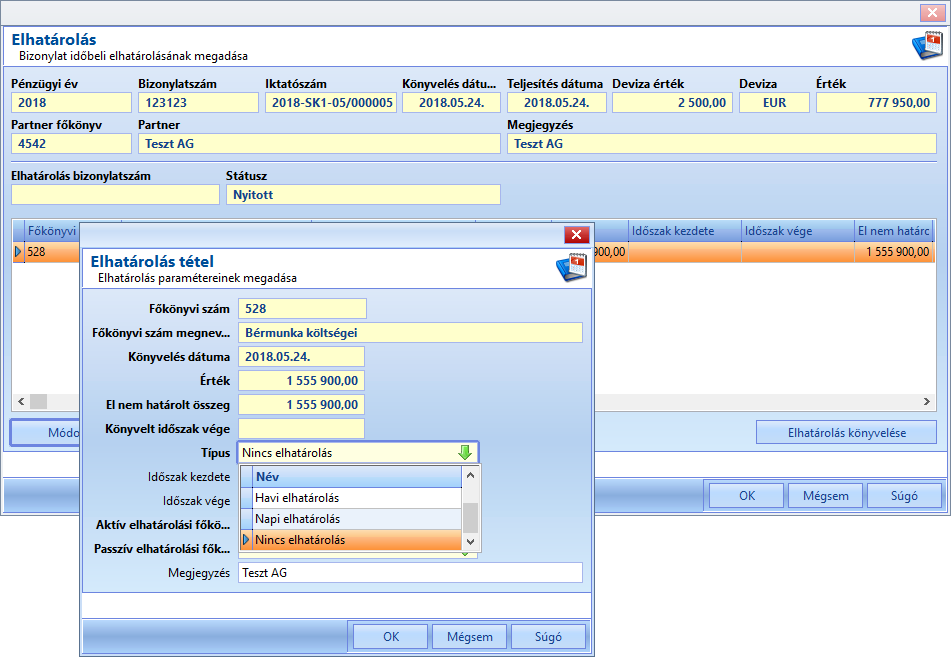
Task: Click the Elhatárolás könyvelése button
Action: pyautogui.click(x=847, y=433)
